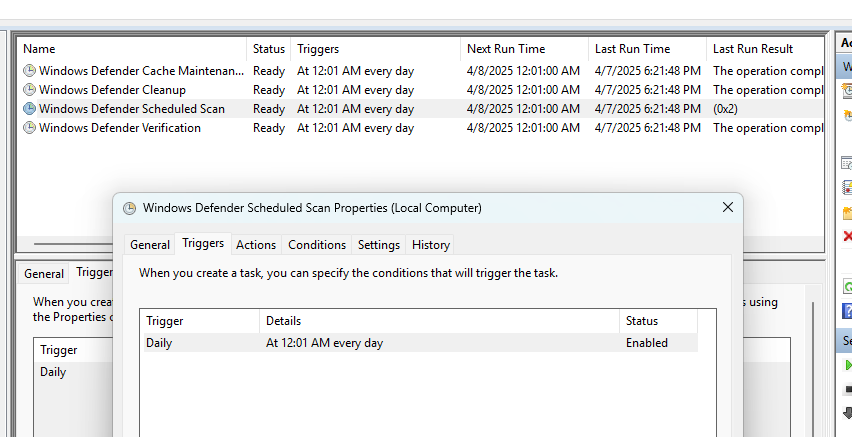Sort by Last Run Result column header
The image size is (852, 437).
click(x=765, y=49)
